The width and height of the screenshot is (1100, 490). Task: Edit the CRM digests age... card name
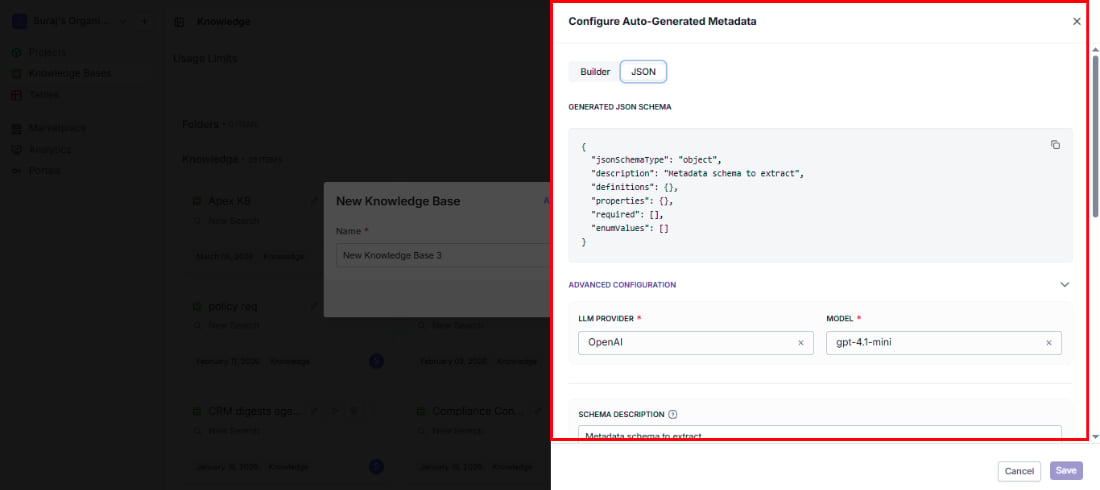(x=315, y=411)
